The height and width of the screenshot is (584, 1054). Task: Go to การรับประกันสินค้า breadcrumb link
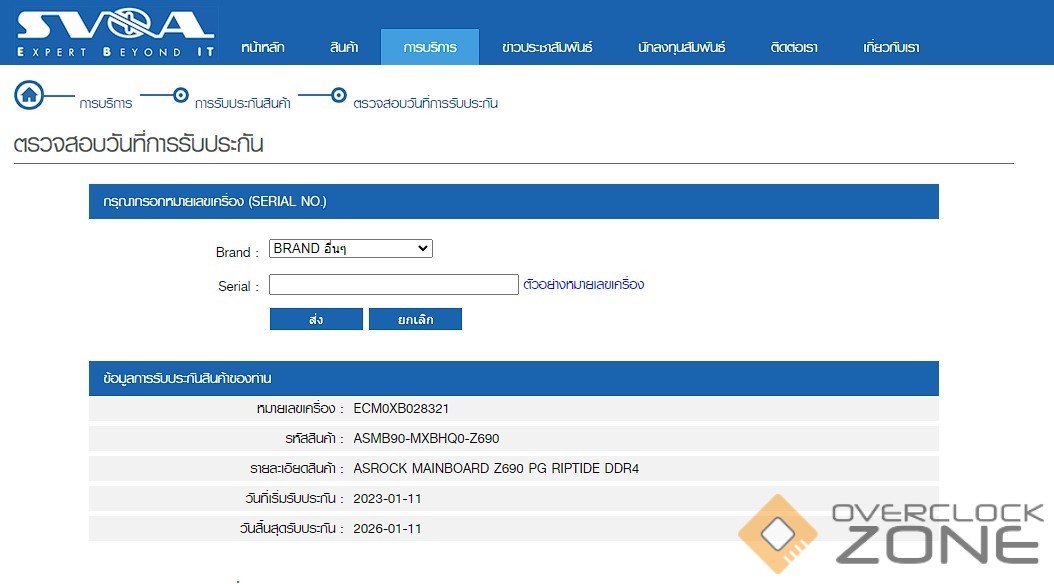coord(243,103)
